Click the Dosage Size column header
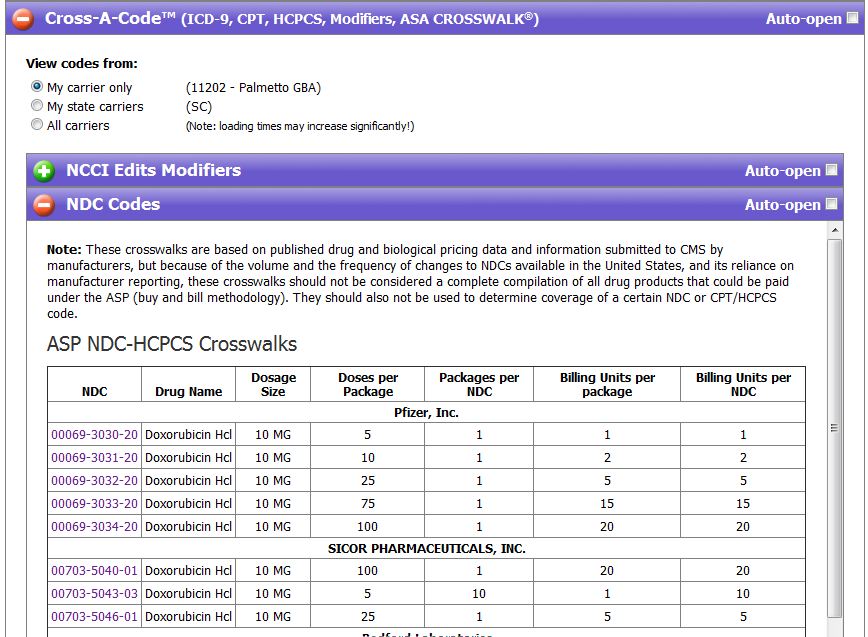 273,384
